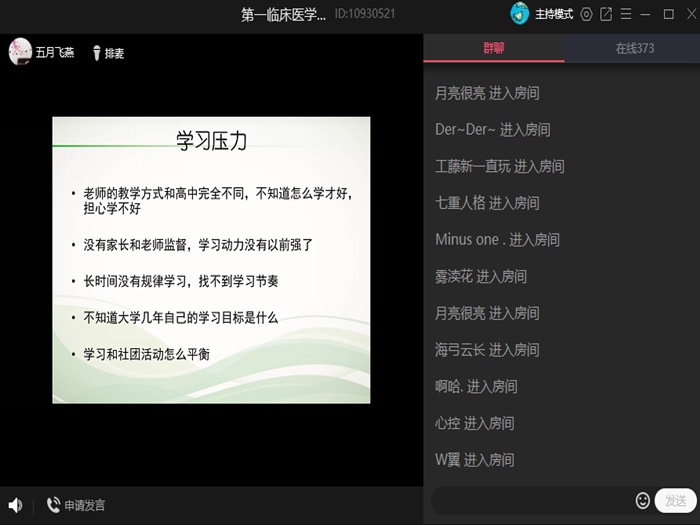Mute the speaker volume icon
700x525 pixels.
[15, 505]
